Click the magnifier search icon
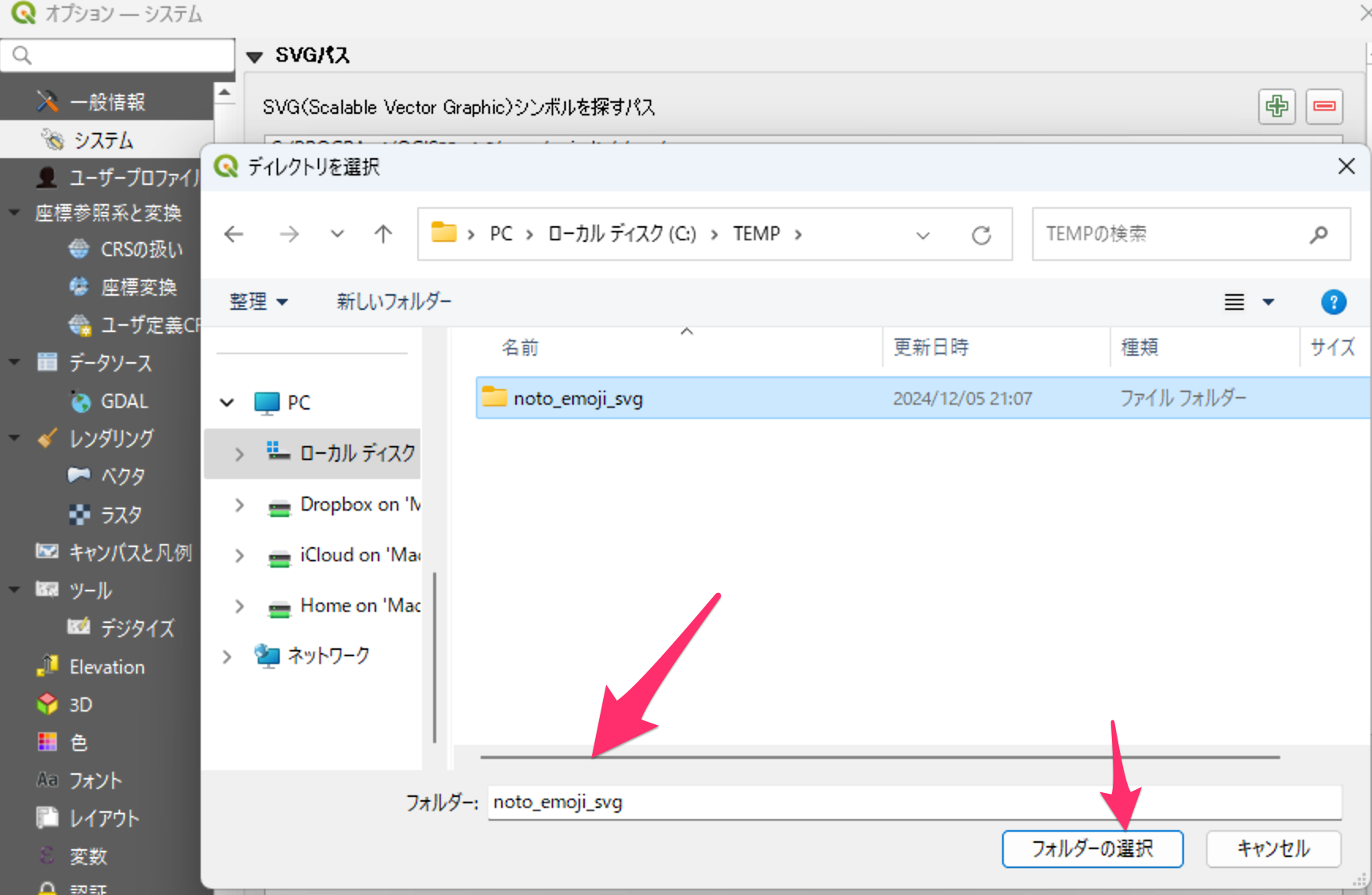1372x895 pixels. point(1318,235)
